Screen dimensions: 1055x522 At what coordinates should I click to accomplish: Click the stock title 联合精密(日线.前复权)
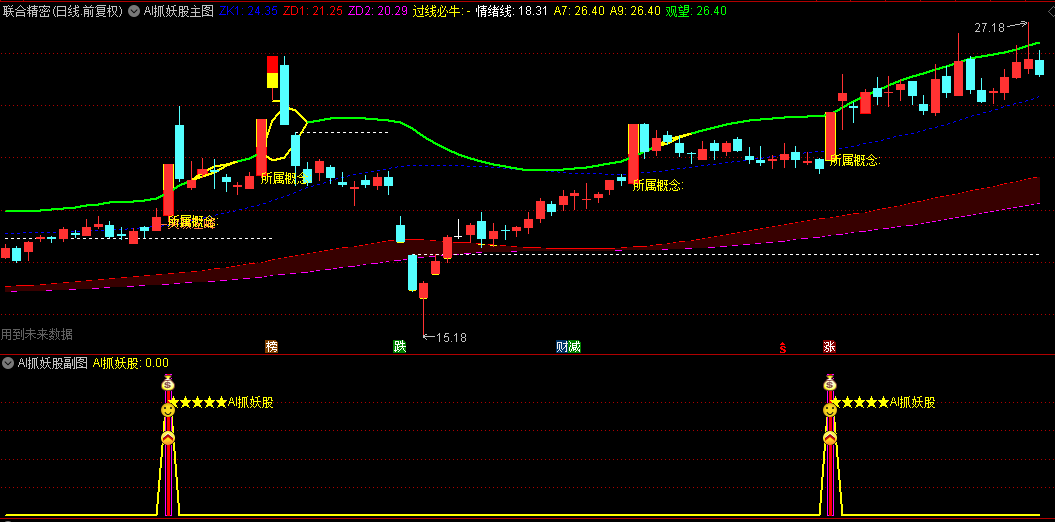[63, 11]
